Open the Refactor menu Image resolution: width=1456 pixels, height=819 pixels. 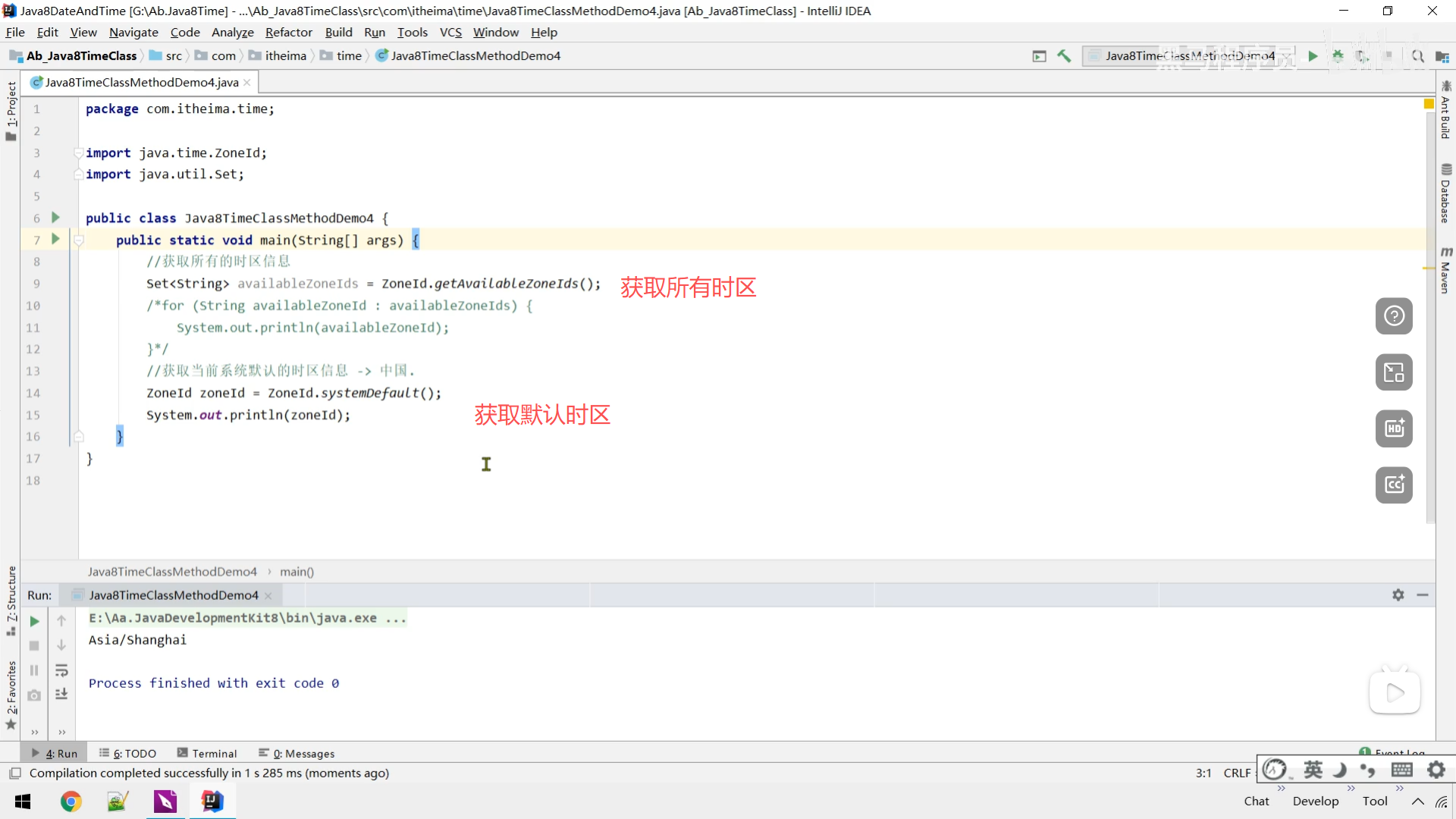[x=288, y=32]
